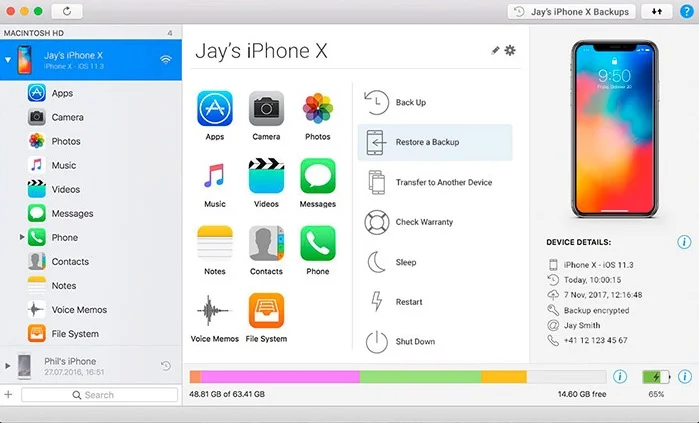Viewport: 699px width, 423px height.
Task: Expand the Phone item in the sidebar
Action: [21, 237]
